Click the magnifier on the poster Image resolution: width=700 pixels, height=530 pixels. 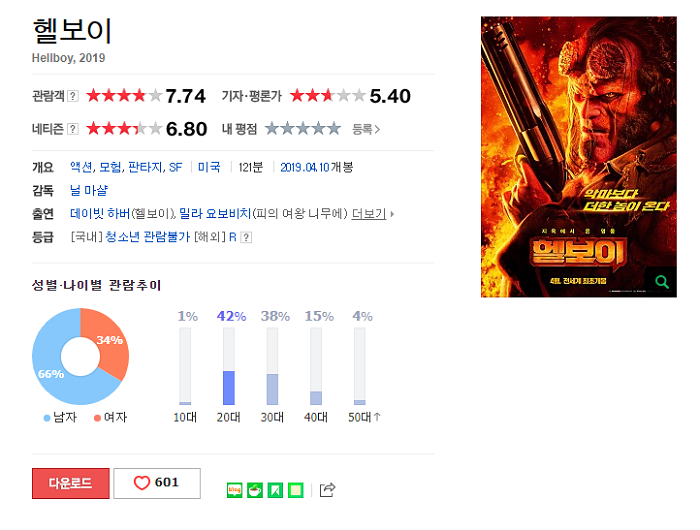click(x=662, y=282)
